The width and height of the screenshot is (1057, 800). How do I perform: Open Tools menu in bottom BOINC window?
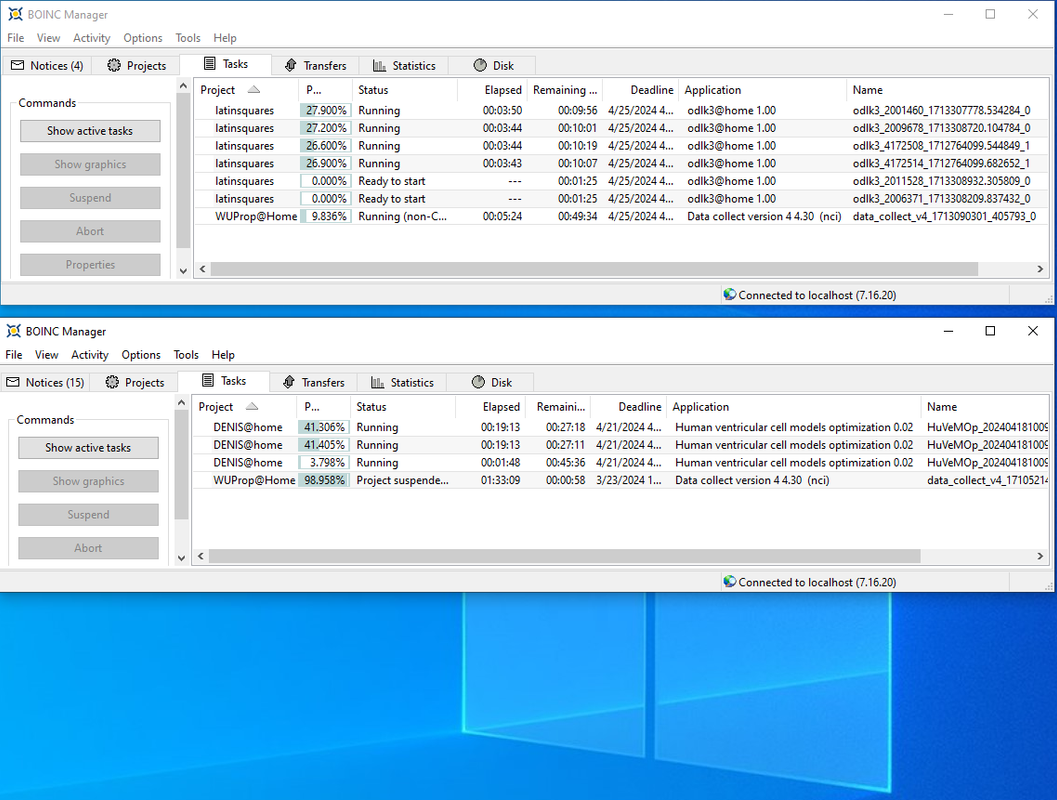pyautogui.click(x=186, y=355)
